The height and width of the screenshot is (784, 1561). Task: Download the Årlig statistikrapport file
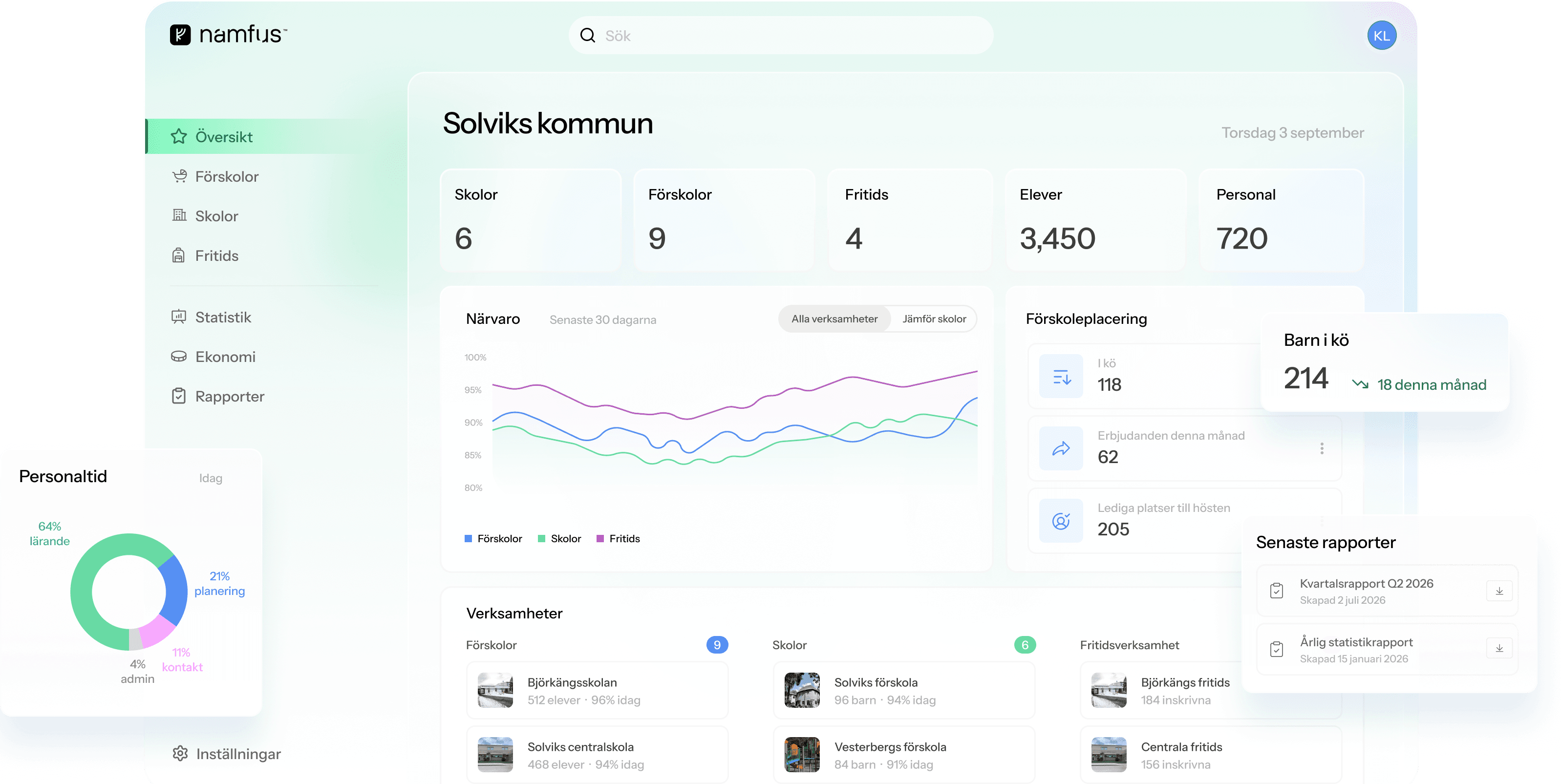click(x=1498, y=648)
